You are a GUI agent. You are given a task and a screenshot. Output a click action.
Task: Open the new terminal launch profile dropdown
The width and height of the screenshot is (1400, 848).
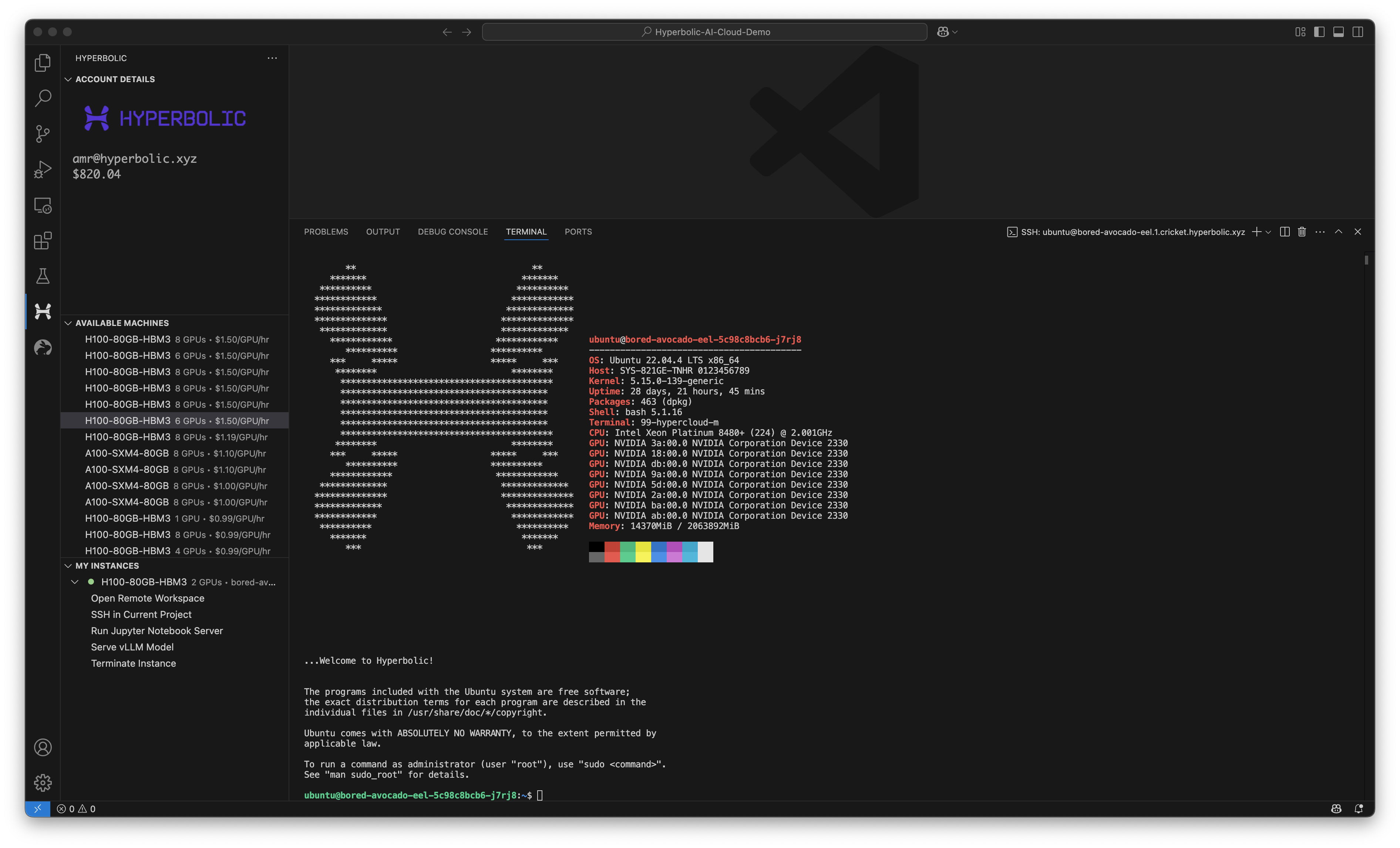1268,232
